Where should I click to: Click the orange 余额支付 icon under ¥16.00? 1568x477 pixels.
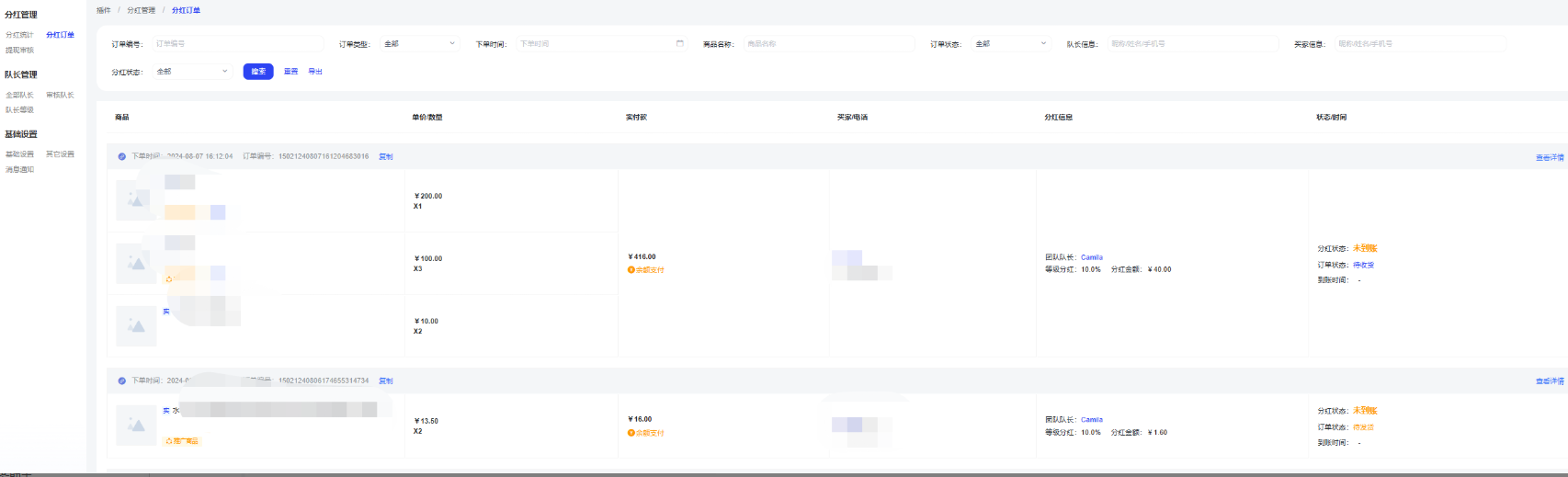point(631,433)
